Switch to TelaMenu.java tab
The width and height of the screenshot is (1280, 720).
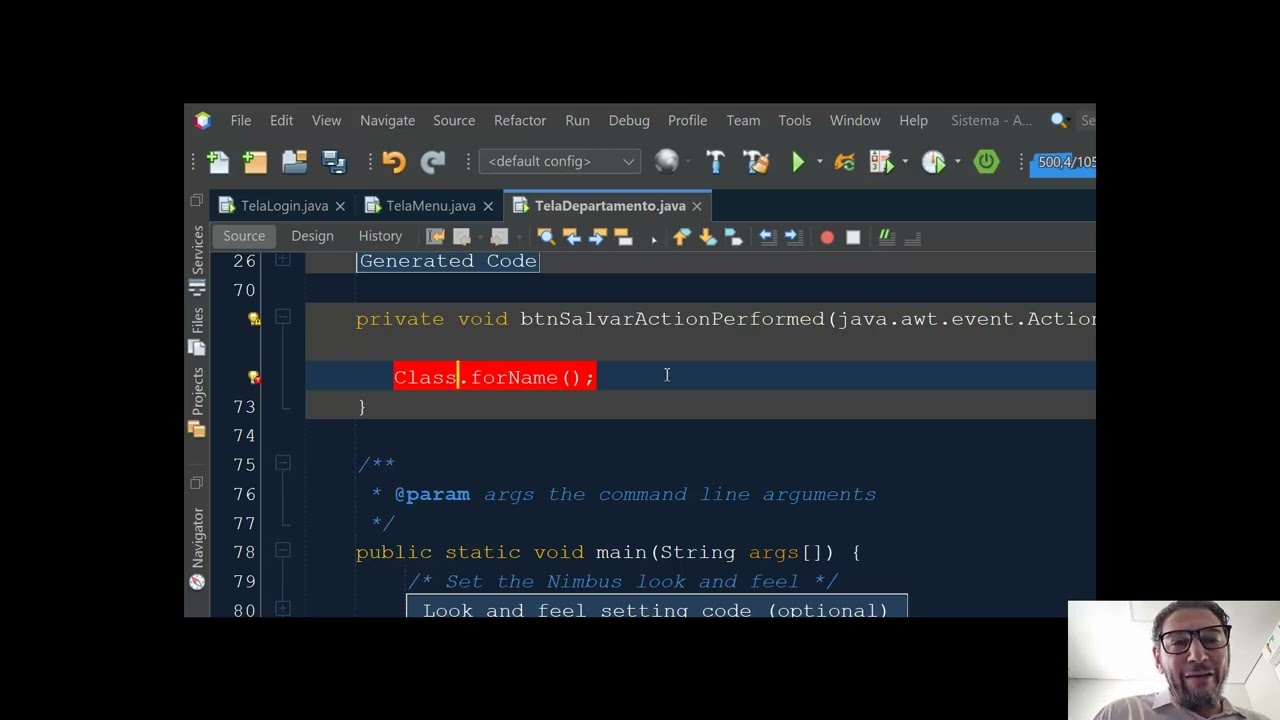click(430, 206)
